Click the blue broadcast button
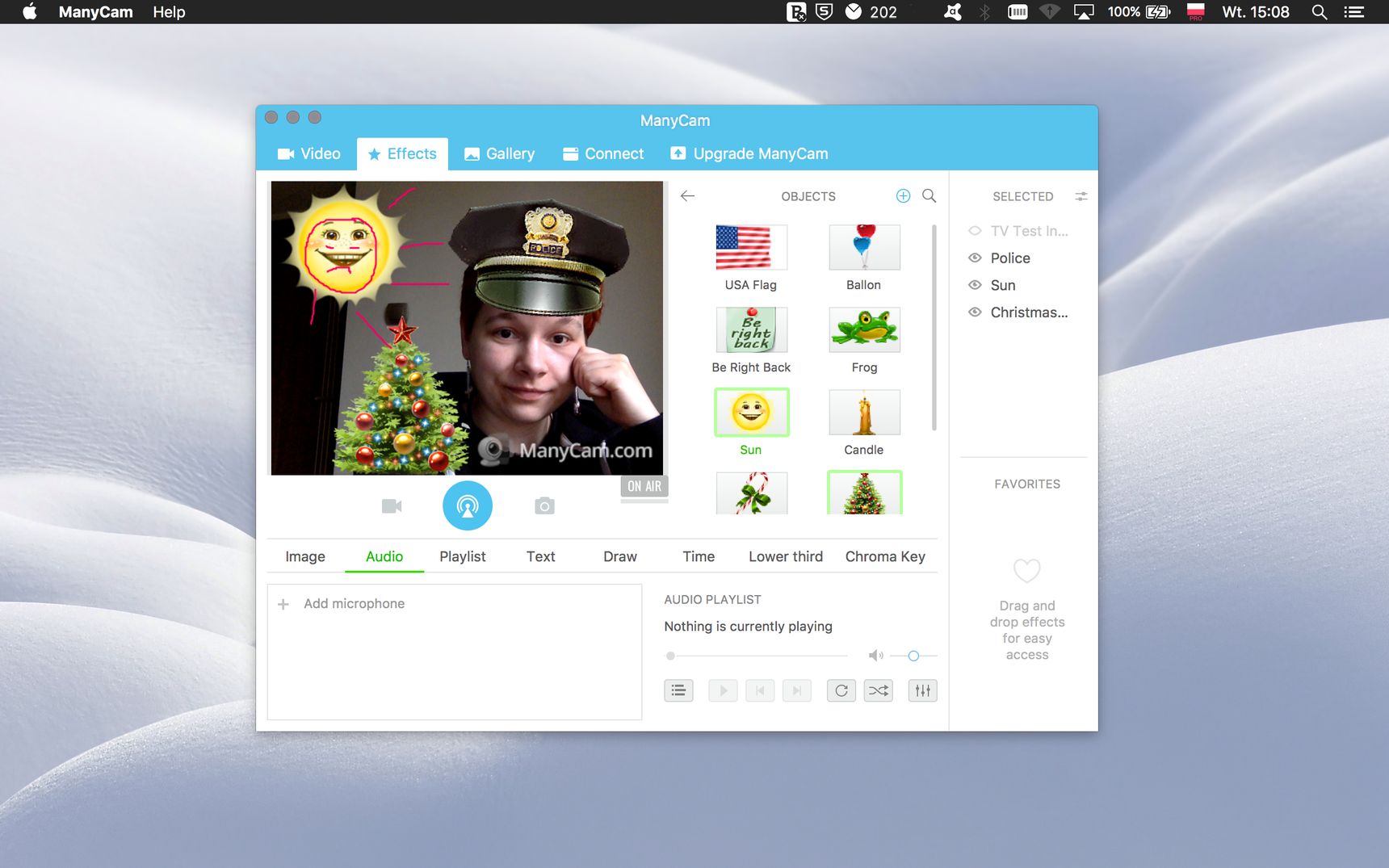Image resolution: width=1389 pixels, height=868 pixels. [x=468, y=505]
